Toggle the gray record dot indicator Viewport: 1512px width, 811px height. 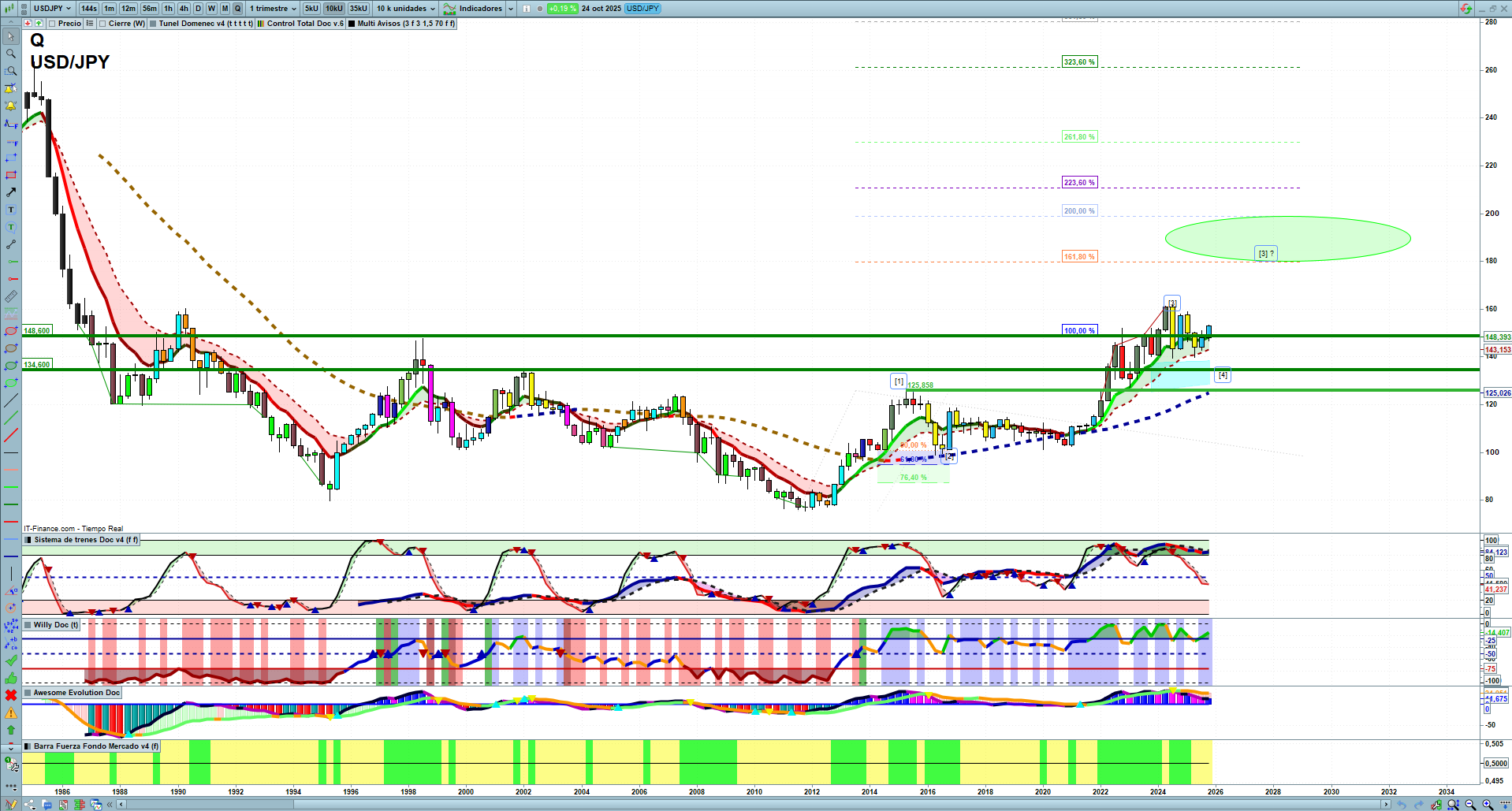coord(540,9)
